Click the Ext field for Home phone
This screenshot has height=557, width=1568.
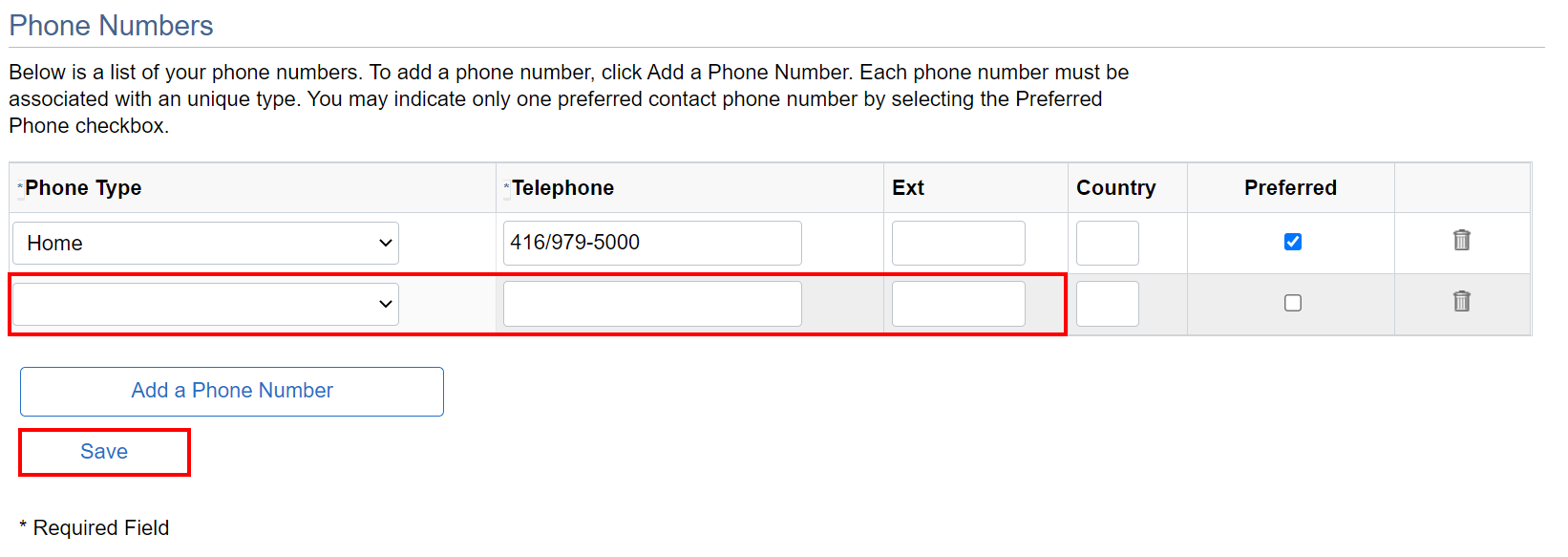(958, 243)
